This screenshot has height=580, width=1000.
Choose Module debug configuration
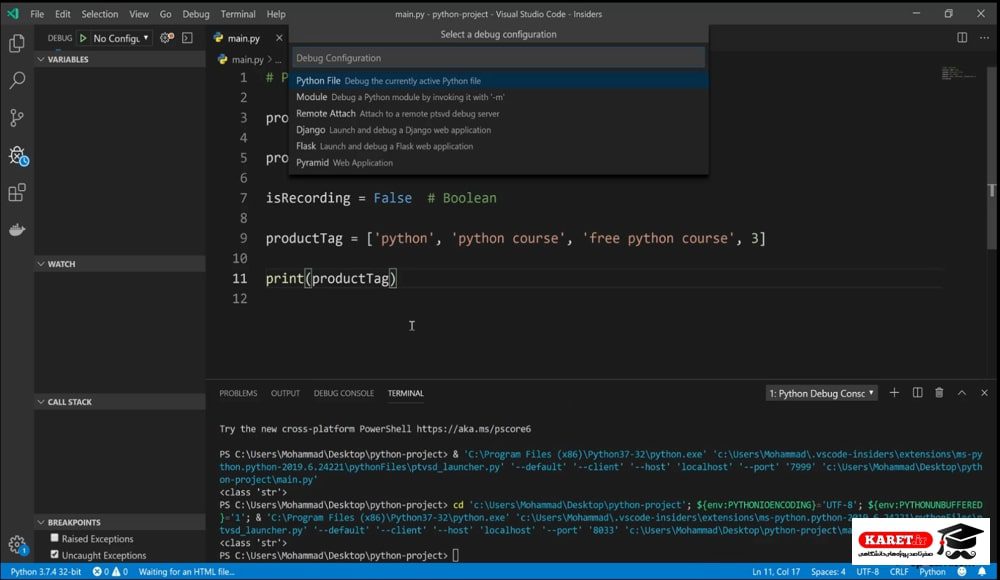tap(498, 97)
